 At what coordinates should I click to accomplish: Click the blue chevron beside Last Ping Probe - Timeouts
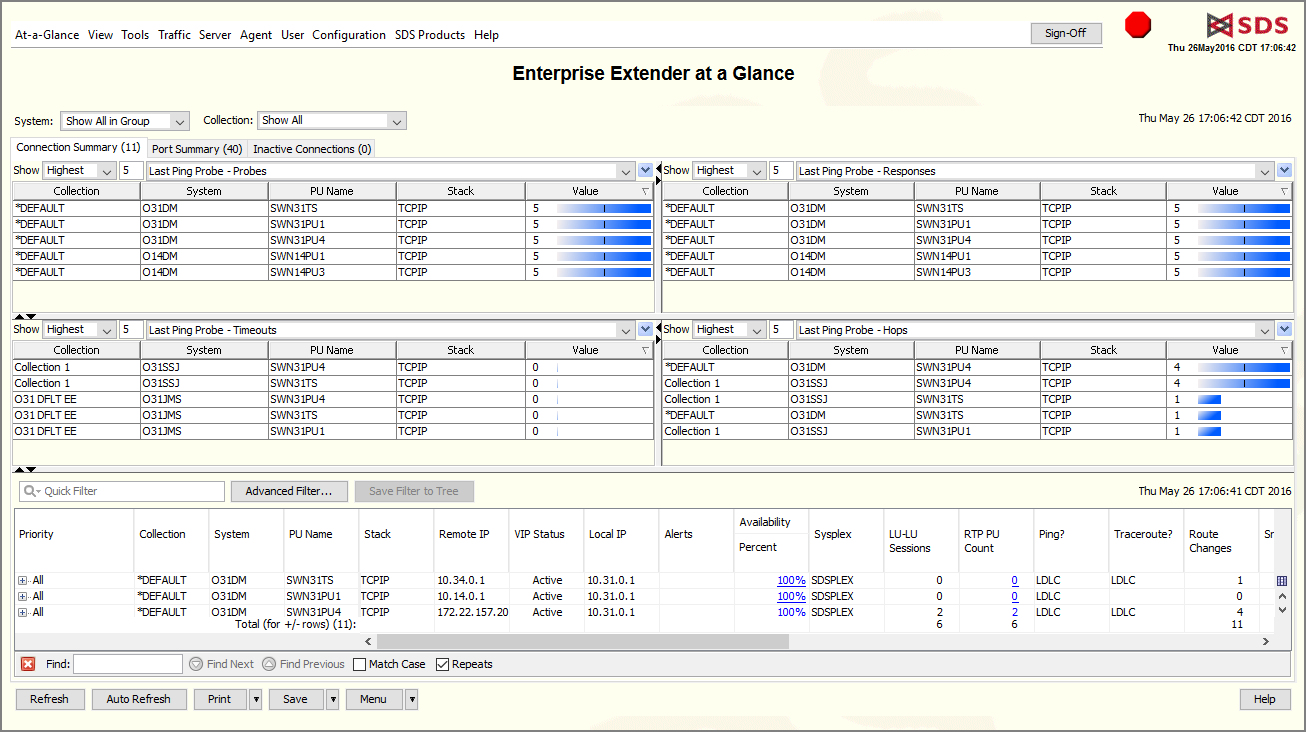pyautogui.click(x=645, y=329)
